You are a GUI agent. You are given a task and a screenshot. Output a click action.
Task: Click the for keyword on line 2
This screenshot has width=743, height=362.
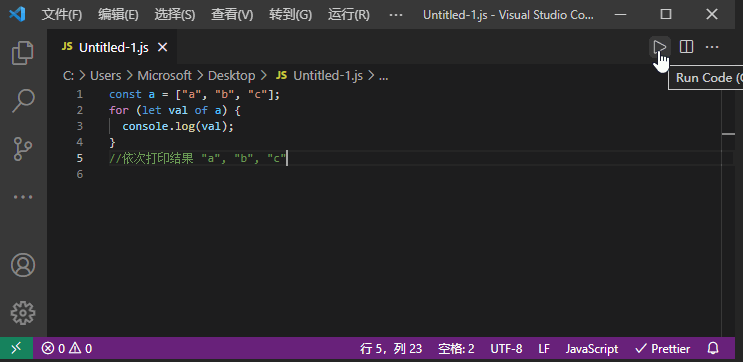click(118, 110)
